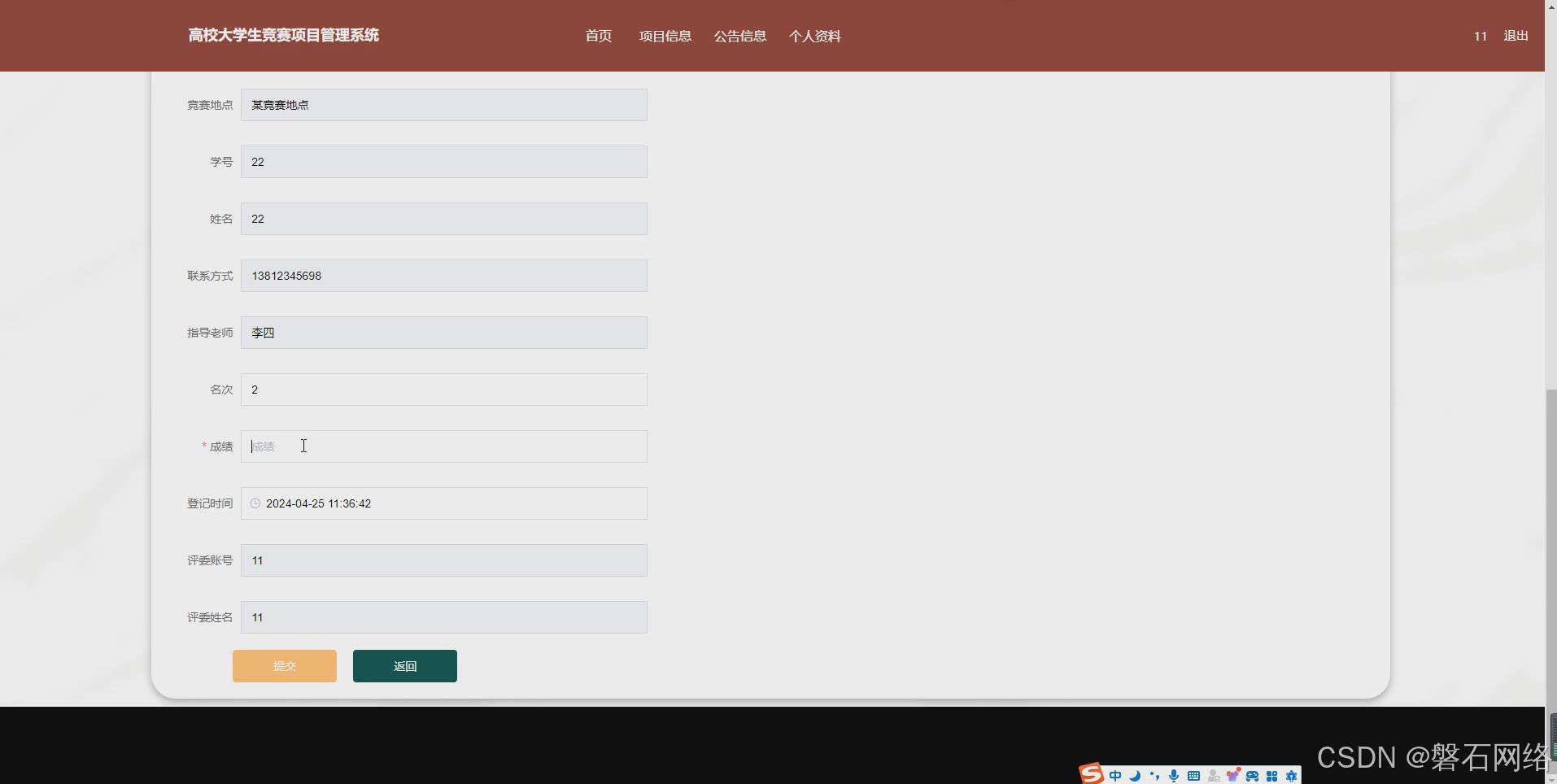The width and height of the screenshot is (1557, 784).
Task: Click the clock icon in 登记时间 field
Action: click(x=255, y=503)
